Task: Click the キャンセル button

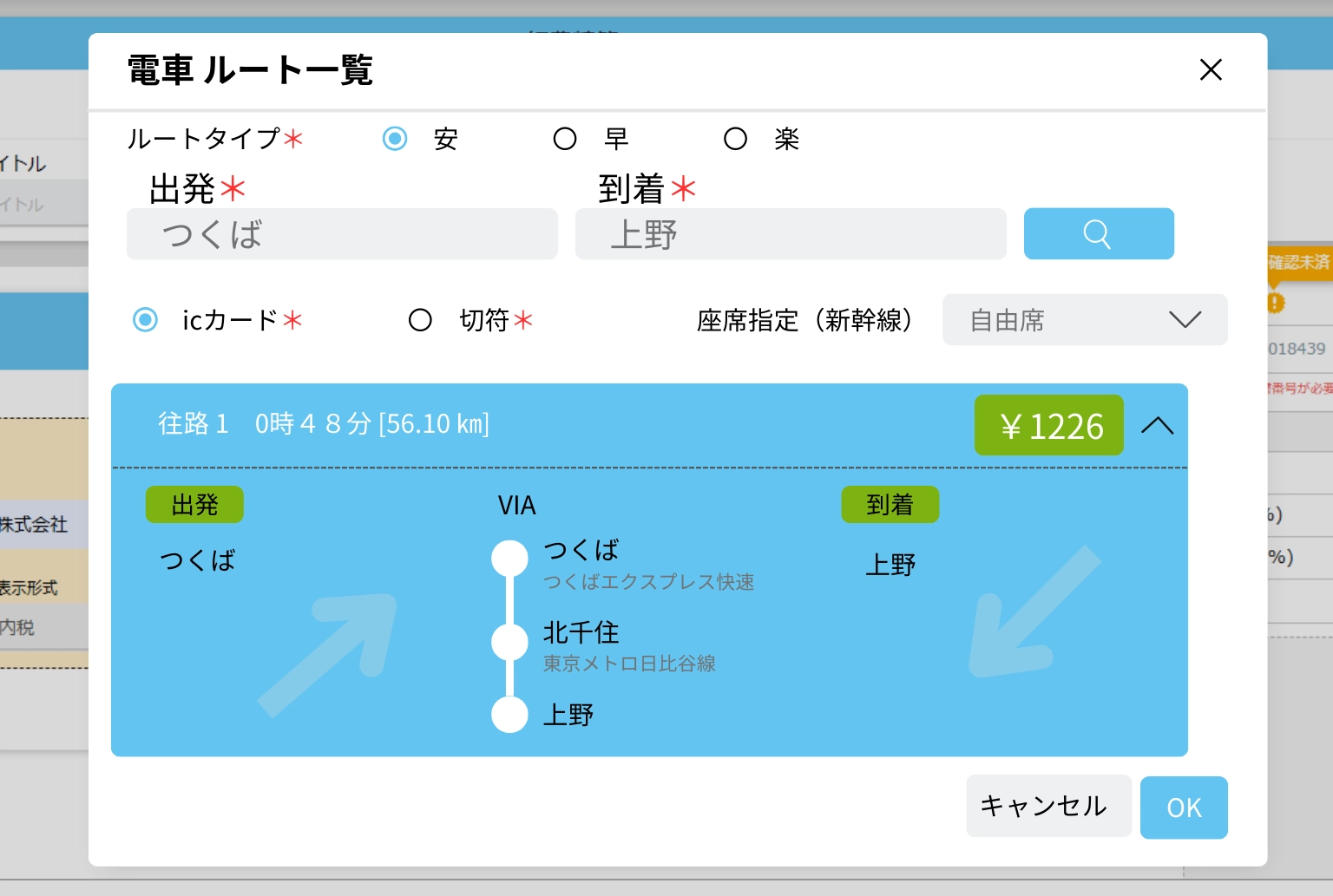Action: click(x=1048, y=806)
